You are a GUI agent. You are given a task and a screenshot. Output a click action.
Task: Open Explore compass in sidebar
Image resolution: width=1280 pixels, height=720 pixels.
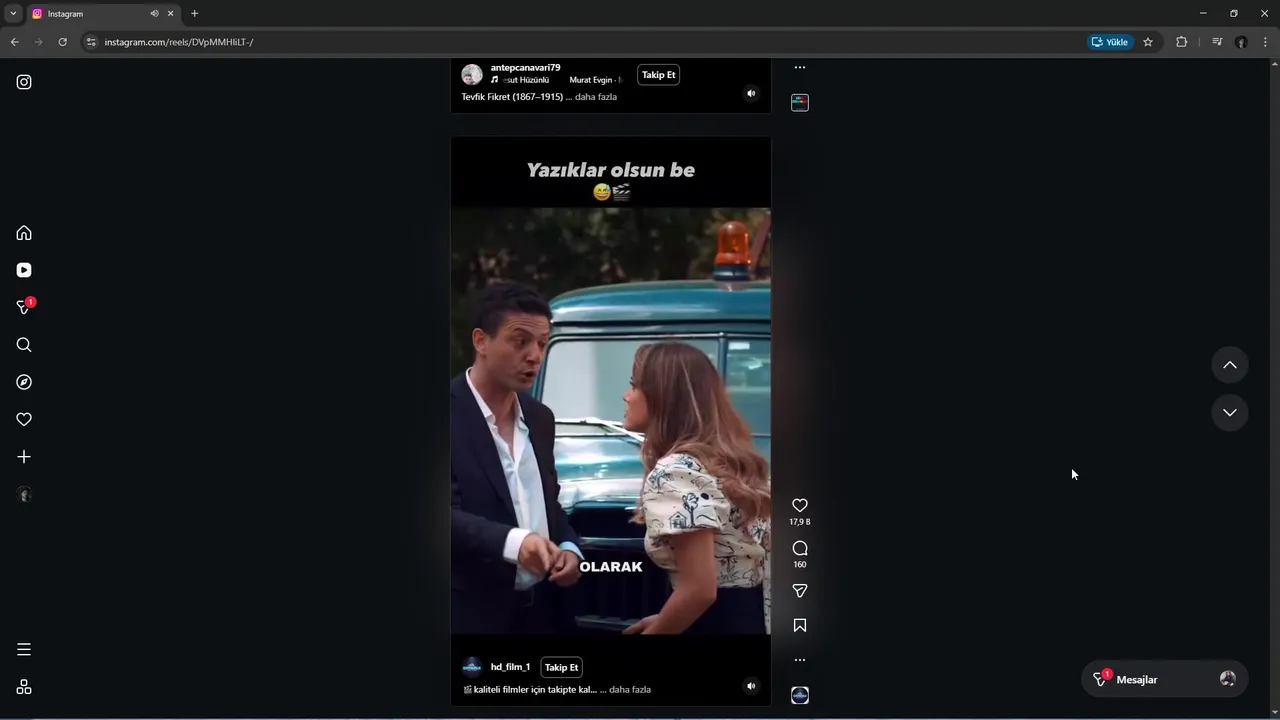[x=24, y=382]
